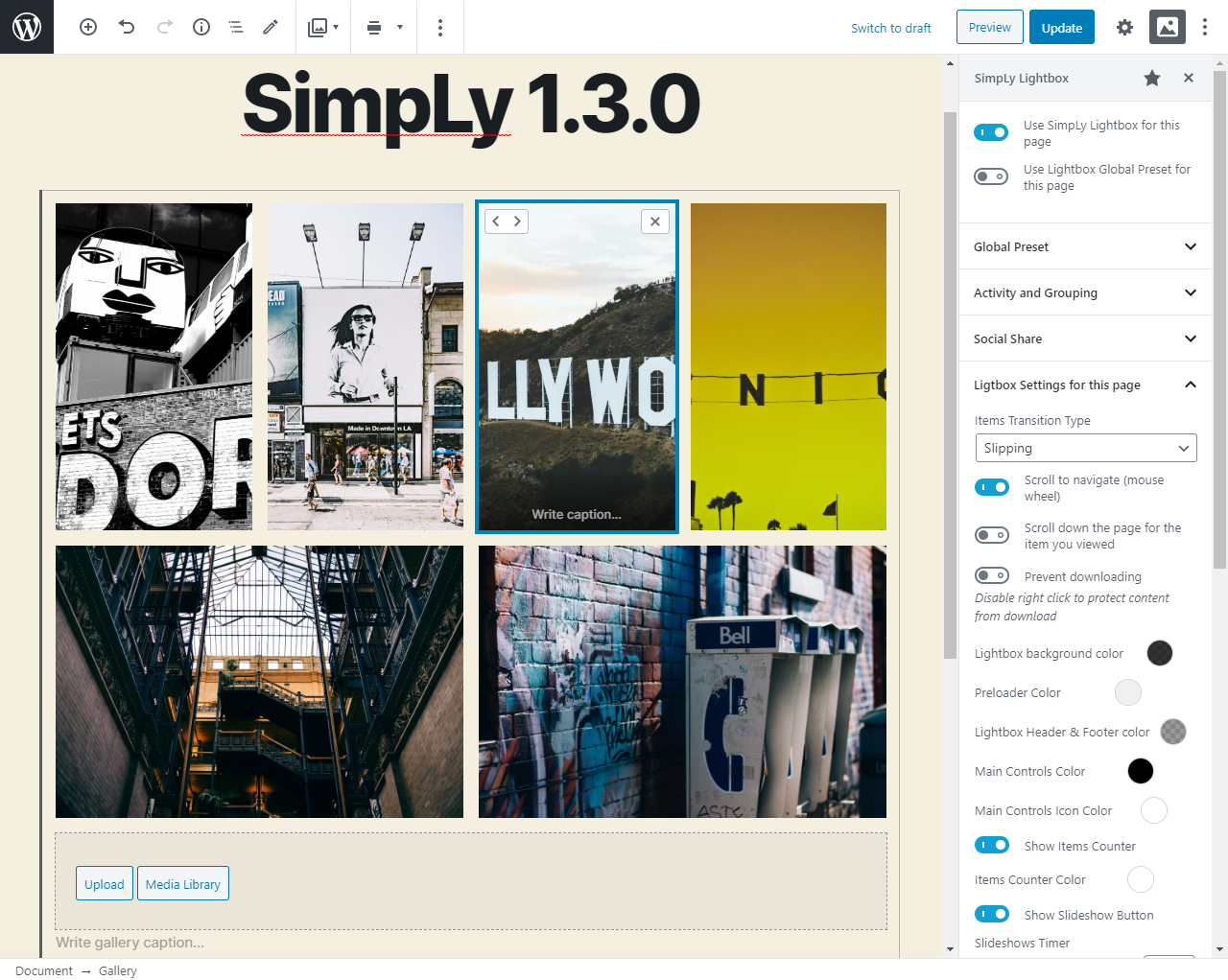
Task: Move selected gallery image backward
Action: click(x=496, y=222)
